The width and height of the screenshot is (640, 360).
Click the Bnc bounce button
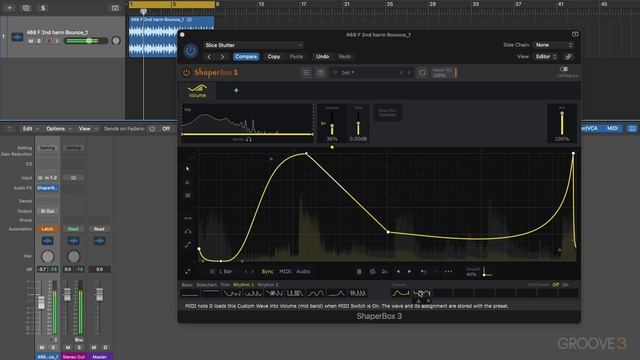[x=79, y=340]
